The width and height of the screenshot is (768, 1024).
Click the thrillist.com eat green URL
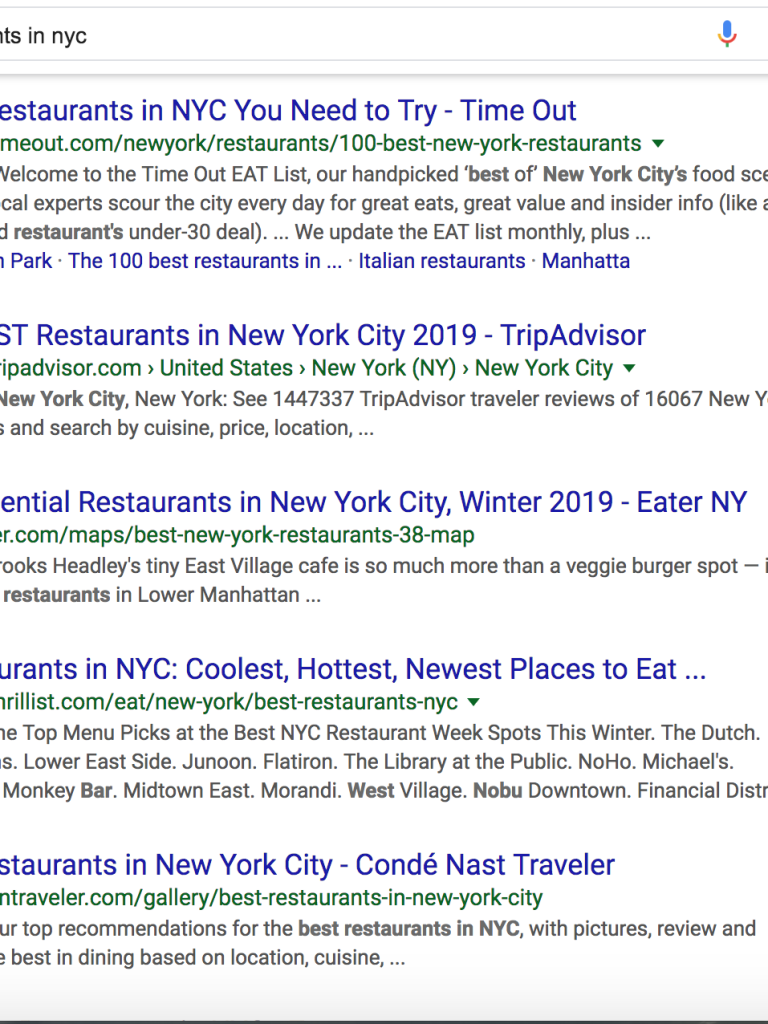pos(229,702)
